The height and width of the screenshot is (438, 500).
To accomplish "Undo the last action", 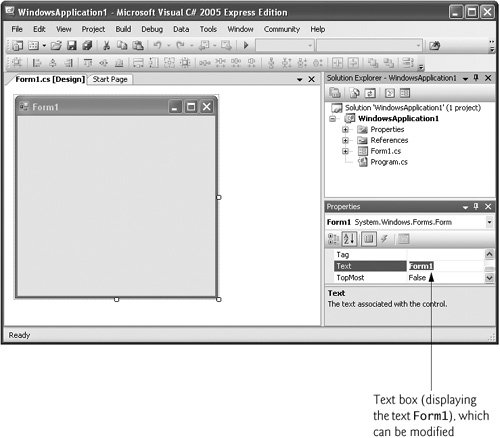I will pos(157,45).
